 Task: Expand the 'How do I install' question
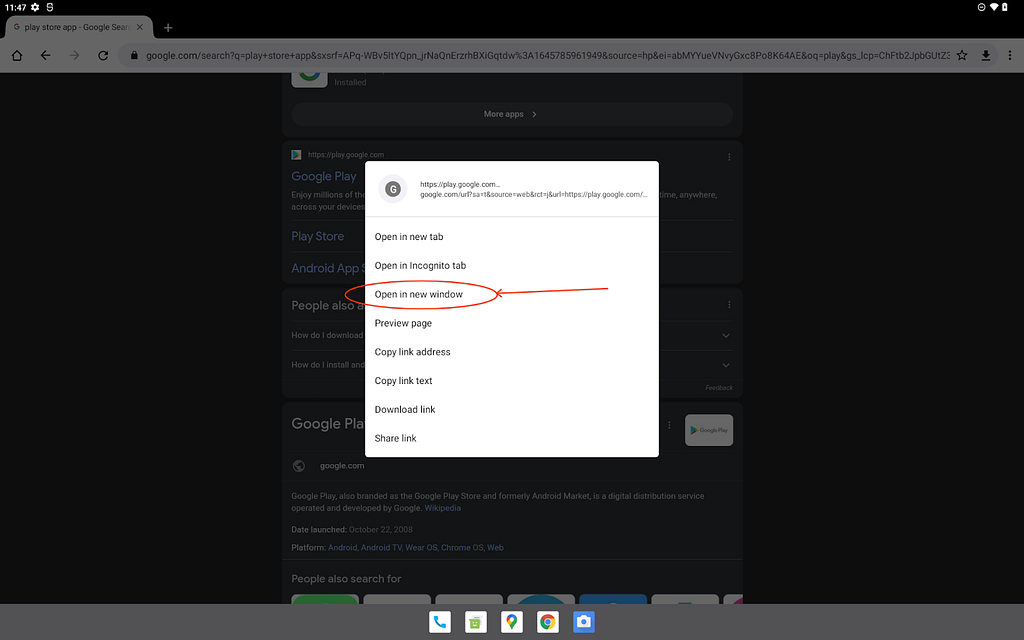coord(726,365)
